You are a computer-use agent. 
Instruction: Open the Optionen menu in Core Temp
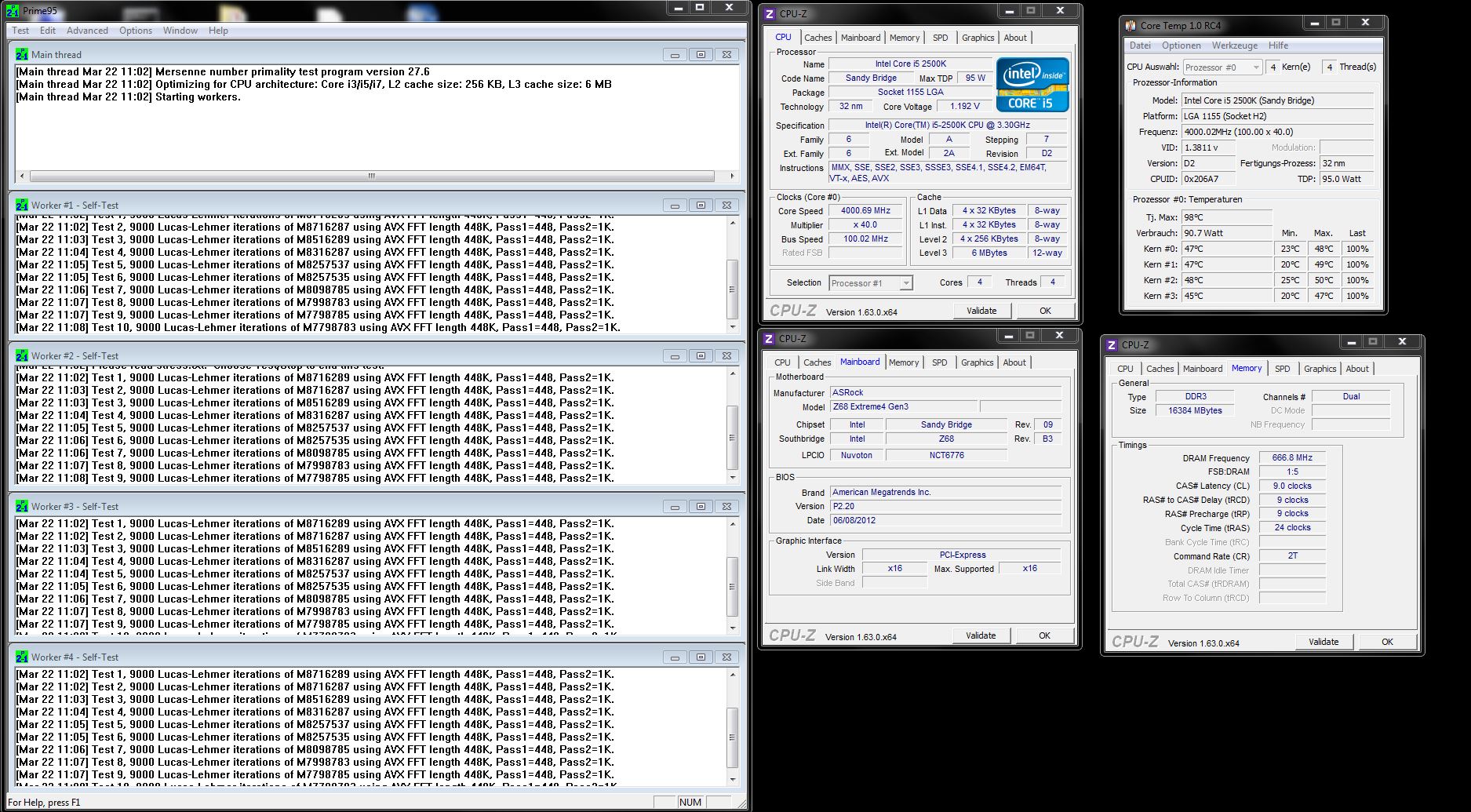click(1182, 46)
